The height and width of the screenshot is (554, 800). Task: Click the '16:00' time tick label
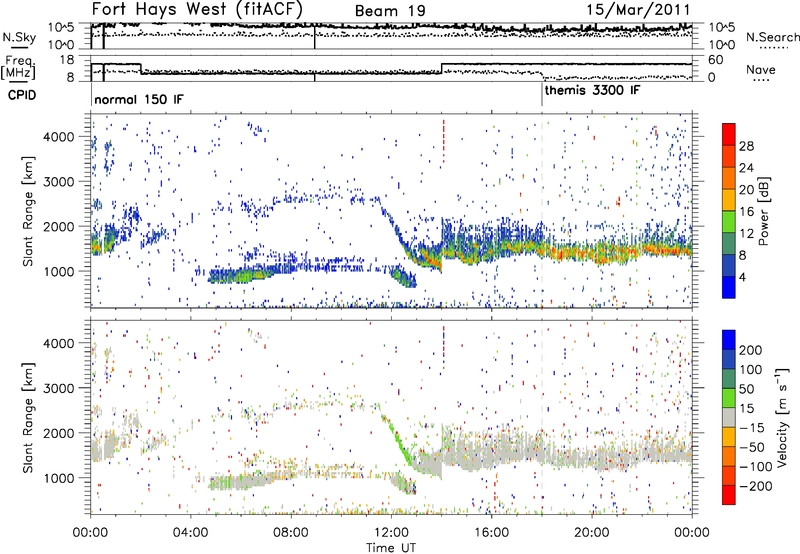(491, 533)
